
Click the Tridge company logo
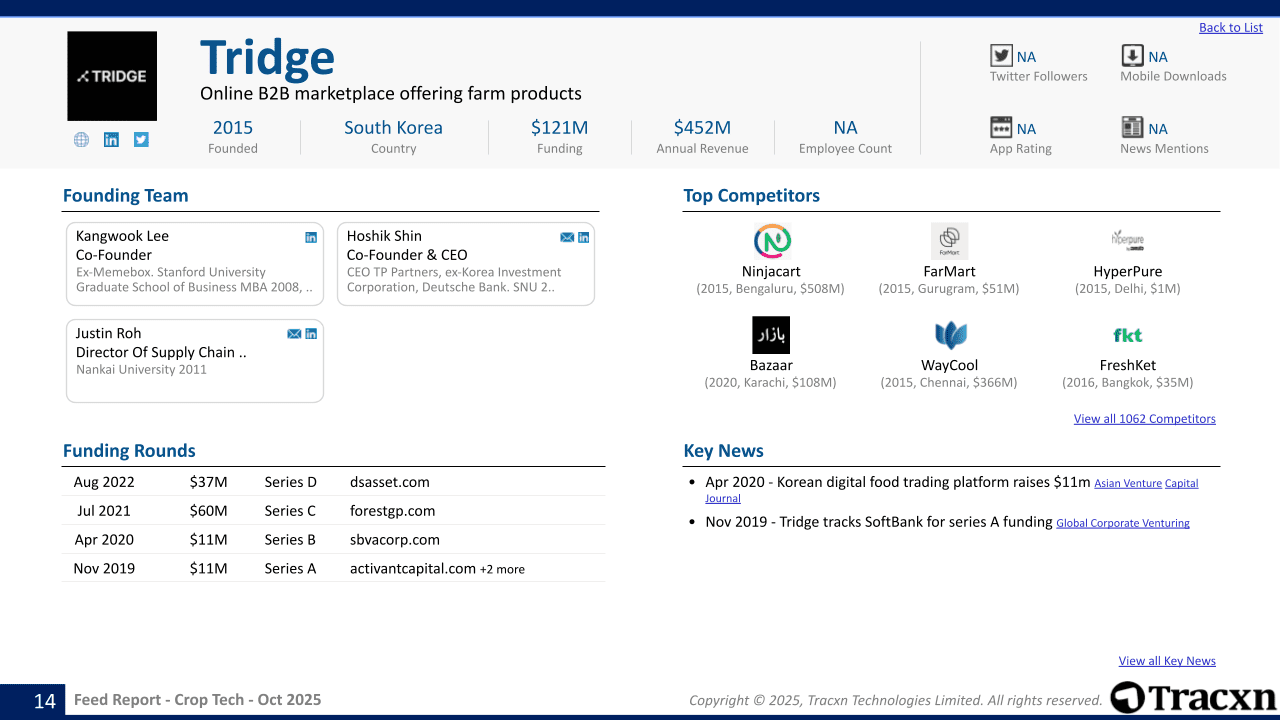pyautogui.click(x=112, y=76)
